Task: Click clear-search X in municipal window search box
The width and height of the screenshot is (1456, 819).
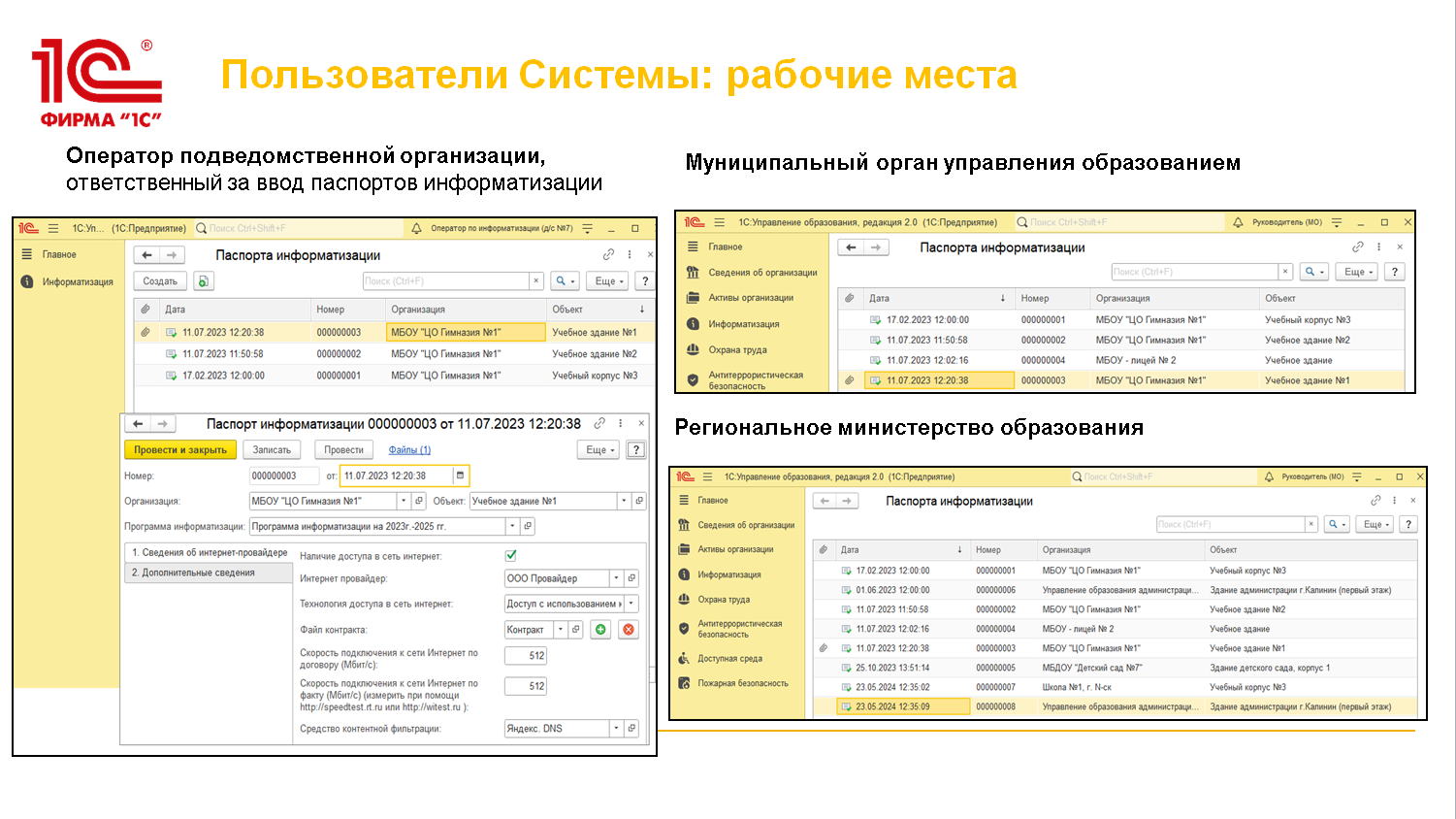Action: pos(1285,272)
